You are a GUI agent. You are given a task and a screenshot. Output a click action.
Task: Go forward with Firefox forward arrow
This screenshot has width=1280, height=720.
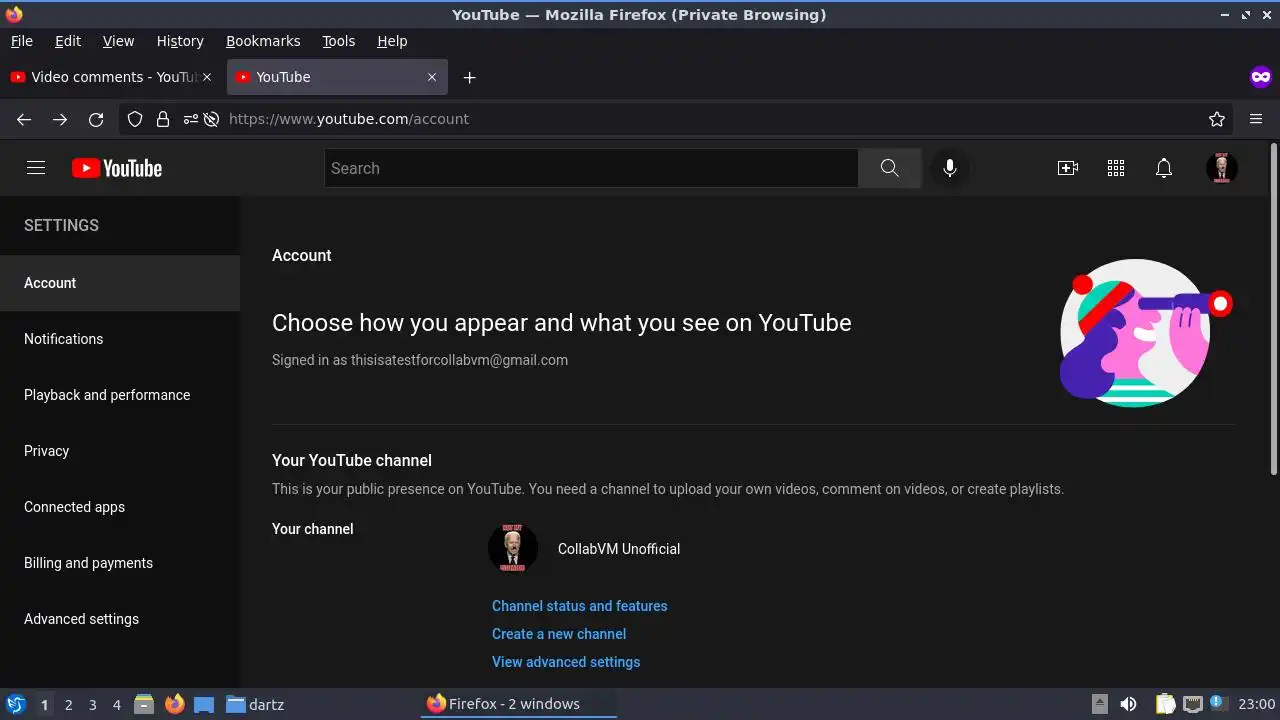click(60, 119)
